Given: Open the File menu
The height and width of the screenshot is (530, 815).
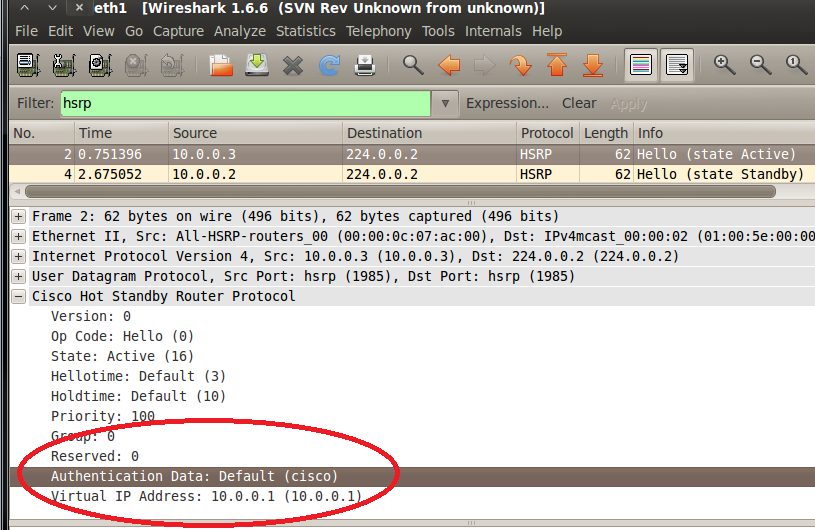Looking at the screenshot, I should 26,31.
